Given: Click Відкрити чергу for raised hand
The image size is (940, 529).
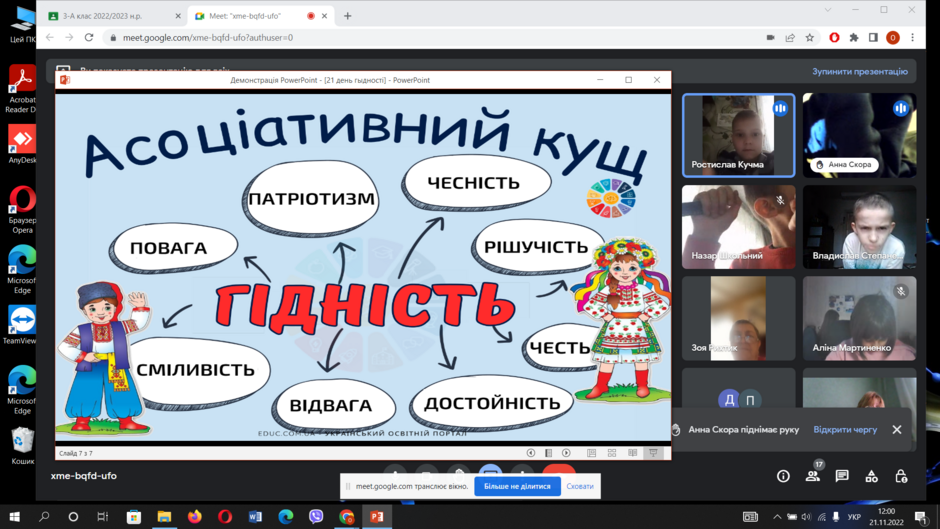Looking at the screenshot, I should [845, 429].
